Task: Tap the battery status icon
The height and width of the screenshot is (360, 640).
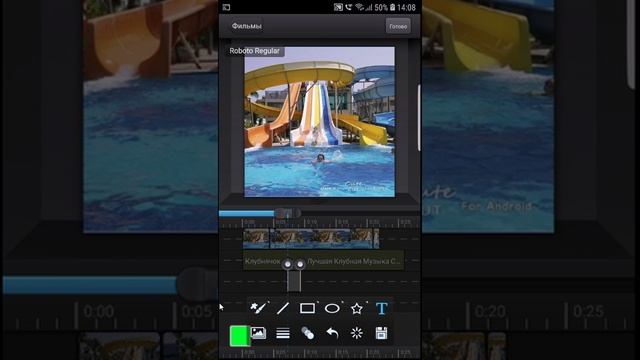Action: click(x=392, y=7)
